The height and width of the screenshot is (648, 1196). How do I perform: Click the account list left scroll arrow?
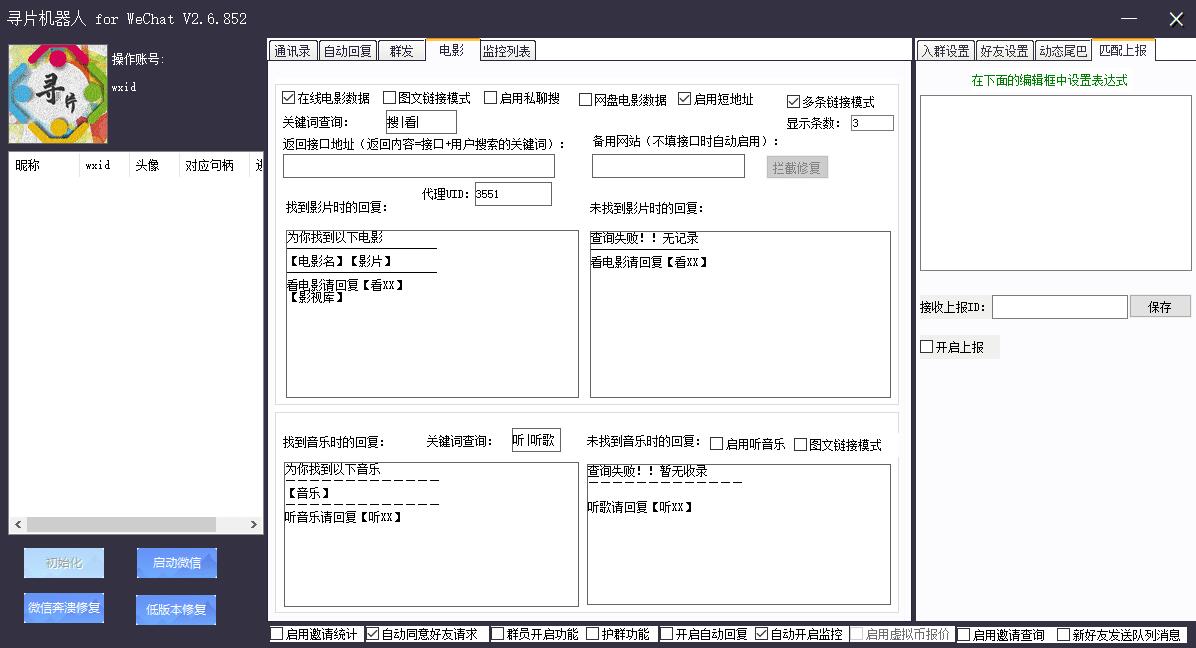click(18, 524)
